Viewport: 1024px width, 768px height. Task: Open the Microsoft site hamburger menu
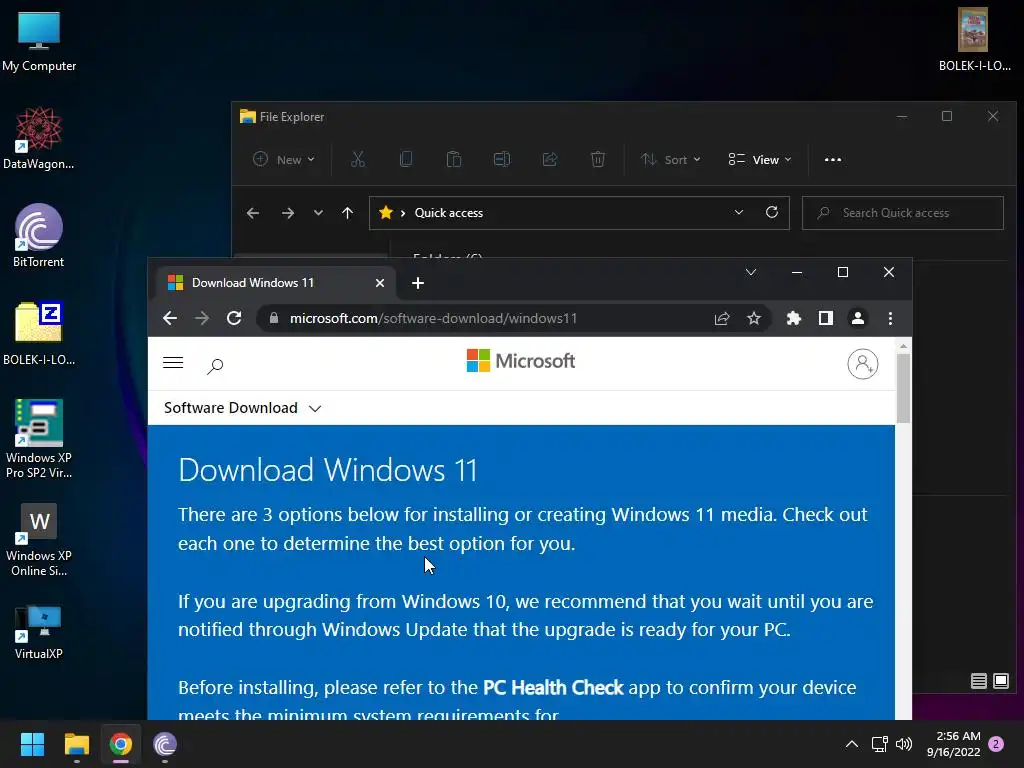click(x=173, y=363)
